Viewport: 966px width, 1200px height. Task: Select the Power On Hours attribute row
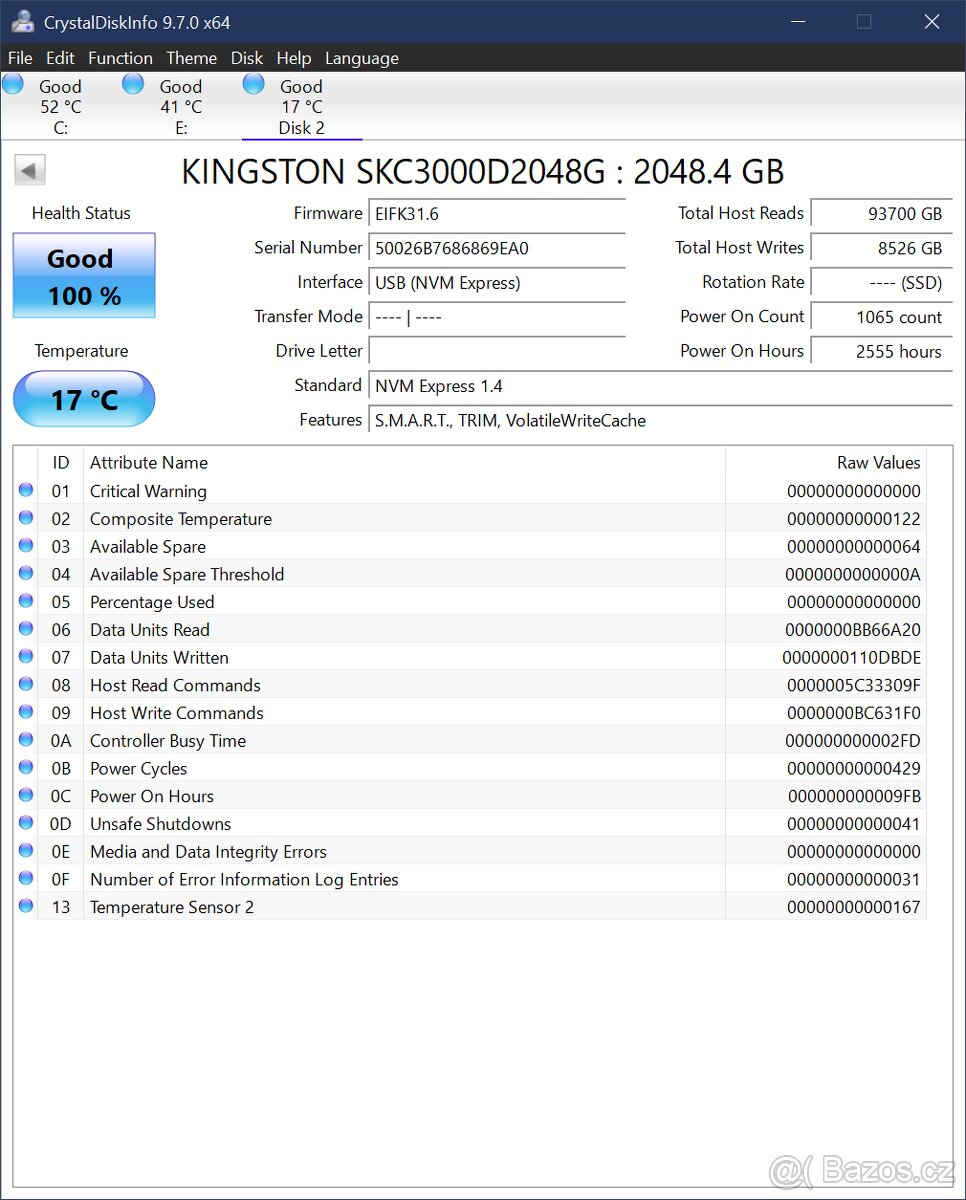click(400, 796)
